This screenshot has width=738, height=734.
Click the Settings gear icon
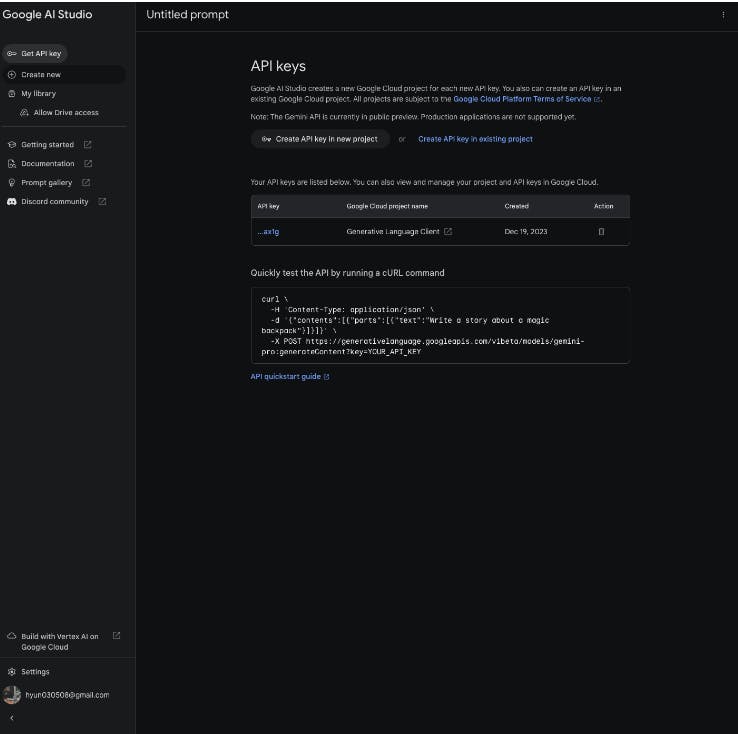(x=12, y=672)
